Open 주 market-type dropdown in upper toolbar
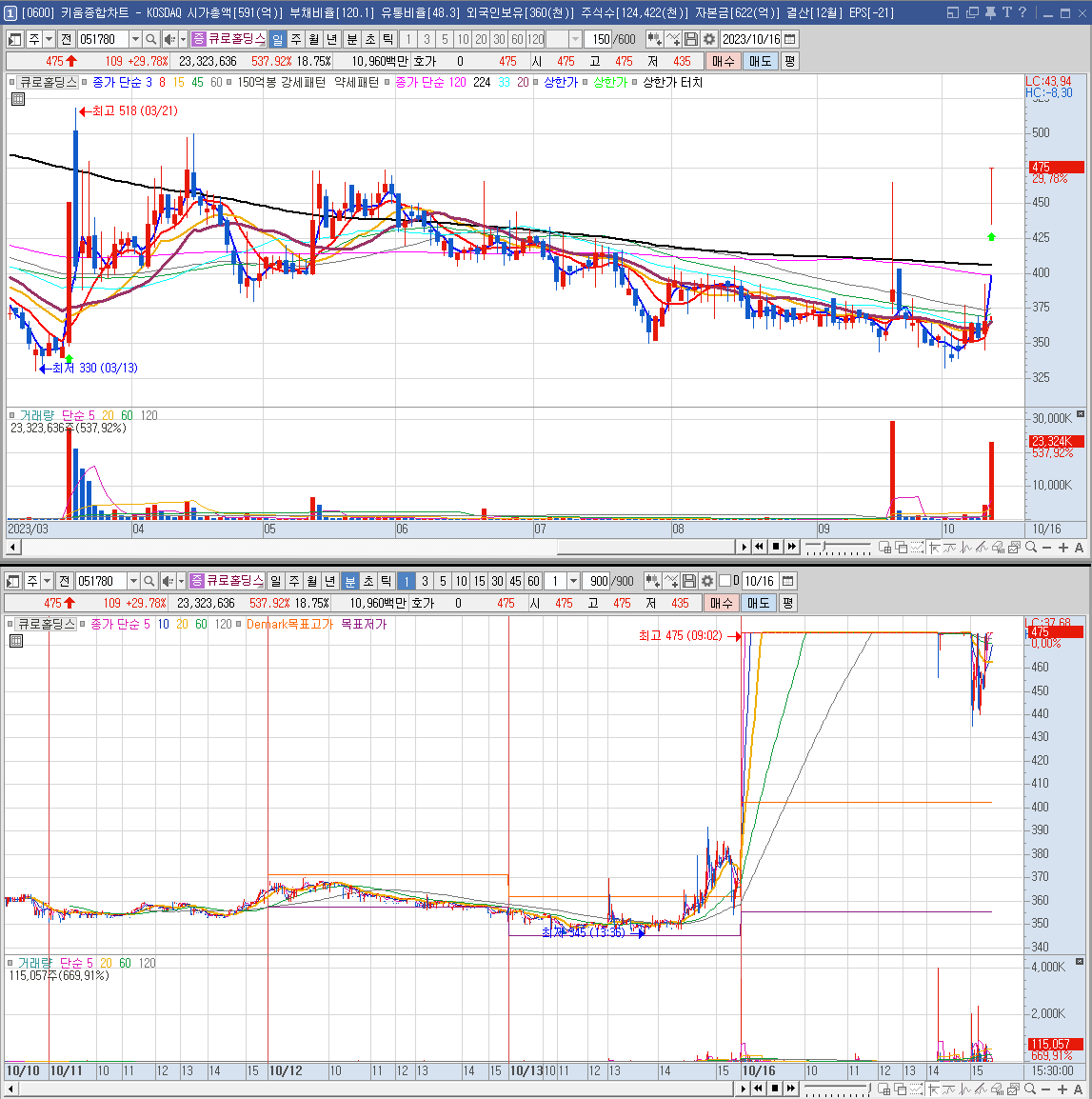 pyautogui.click(x=50, y=39)
